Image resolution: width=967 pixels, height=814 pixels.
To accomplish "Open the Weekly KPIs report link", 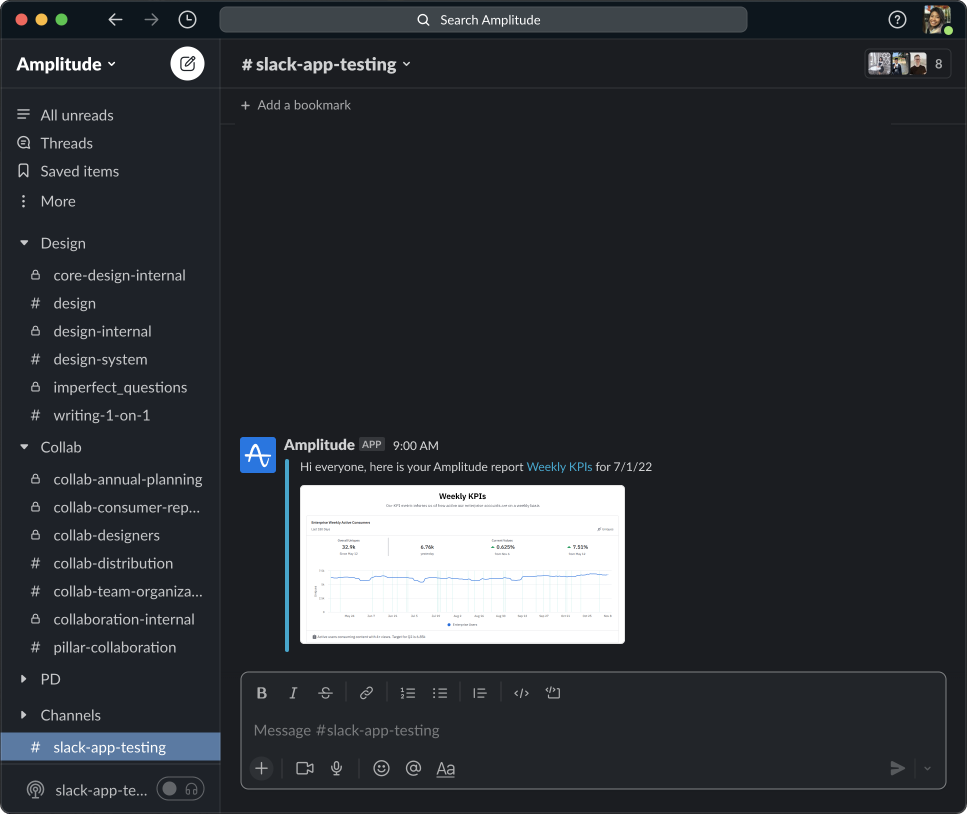I will (x=560, y=466).
